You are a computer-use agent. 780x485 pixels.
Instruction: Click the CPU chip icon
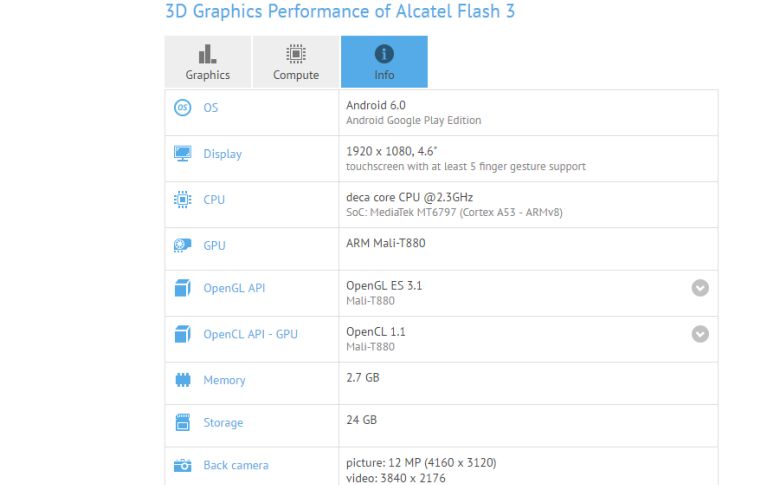point(183,199)
